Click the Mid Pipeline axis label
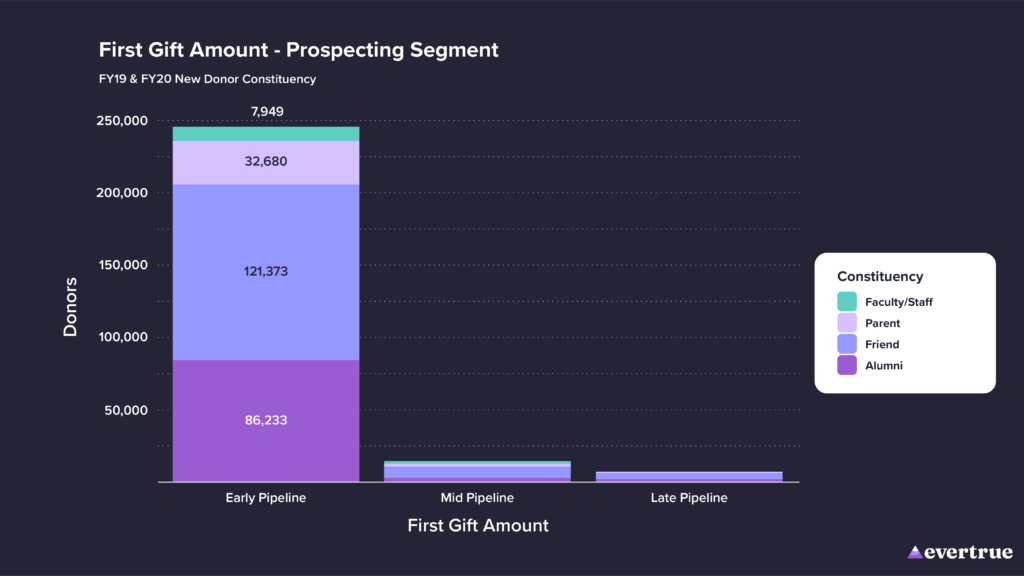This screenshot has width=1024, height=576. pyautogui.click(x=478, y=498)
